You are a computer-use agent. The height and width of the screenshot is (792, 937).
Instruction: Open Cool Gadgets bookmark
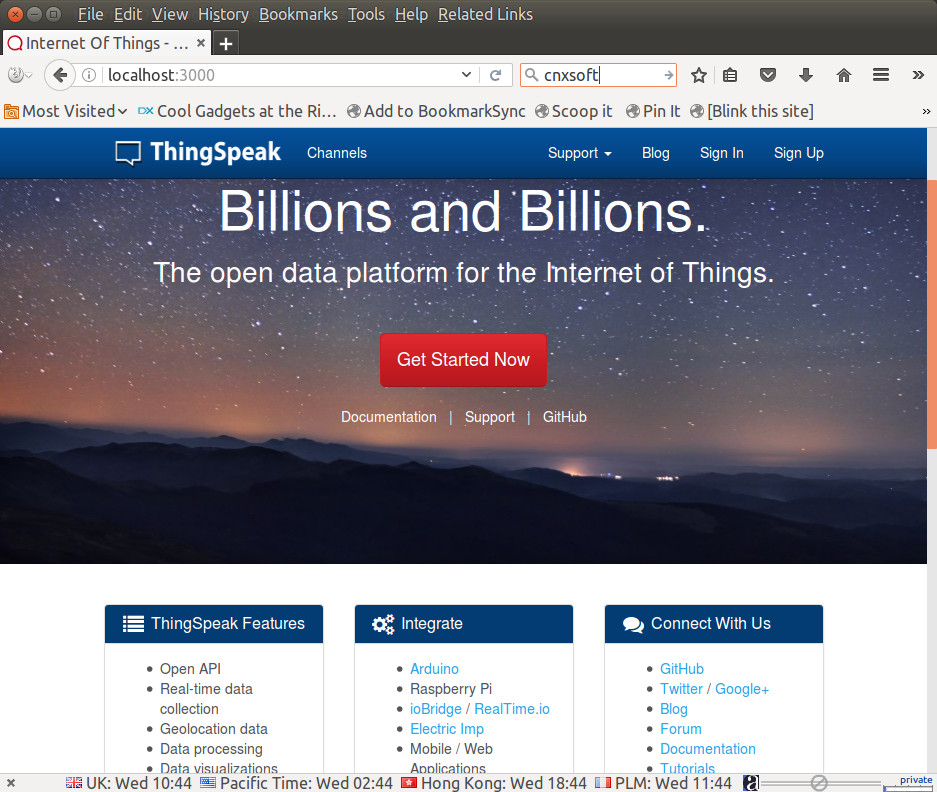[x=237, y=112]
